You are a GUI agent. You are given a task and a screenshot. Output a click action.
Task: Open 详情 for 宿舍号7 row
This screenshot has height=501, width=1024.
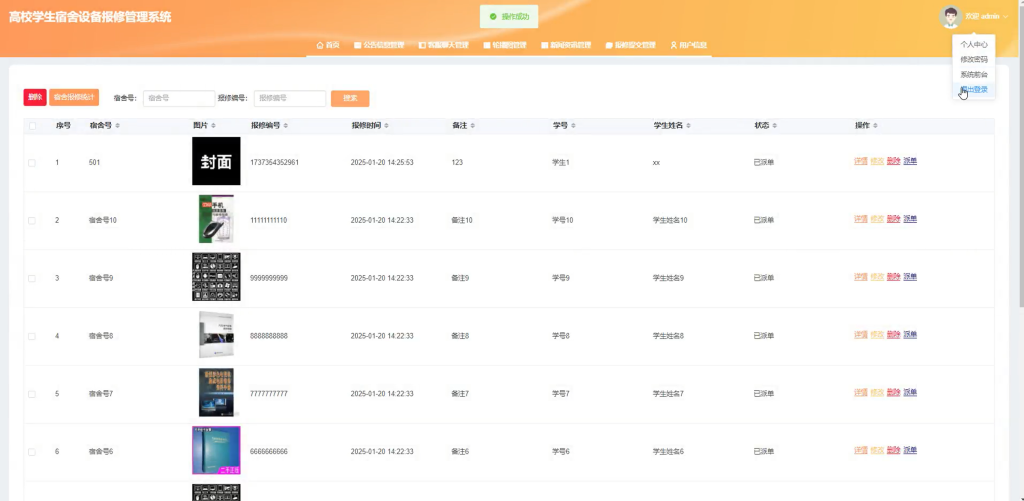(861, 393)
